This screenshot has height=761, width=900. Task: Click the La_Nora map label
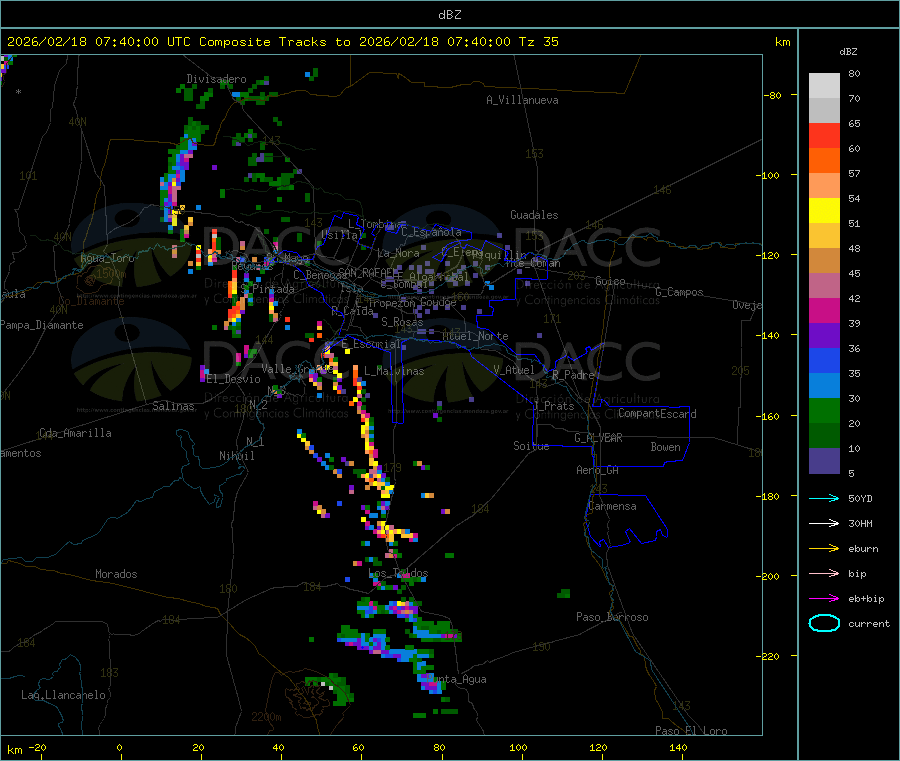pos(398,253)
